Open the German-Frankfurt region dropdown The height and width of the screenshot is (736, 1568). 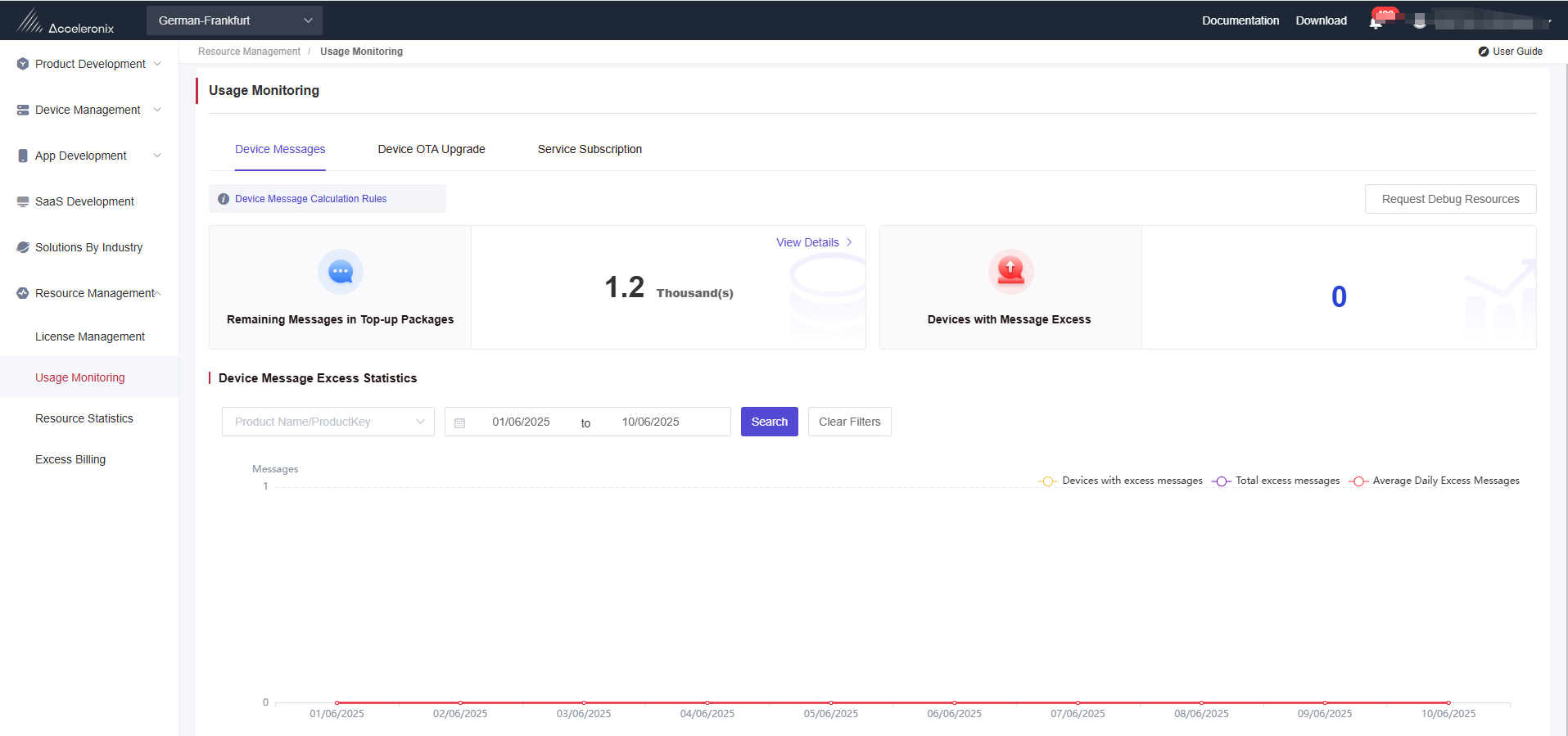[x=234, y=20]
